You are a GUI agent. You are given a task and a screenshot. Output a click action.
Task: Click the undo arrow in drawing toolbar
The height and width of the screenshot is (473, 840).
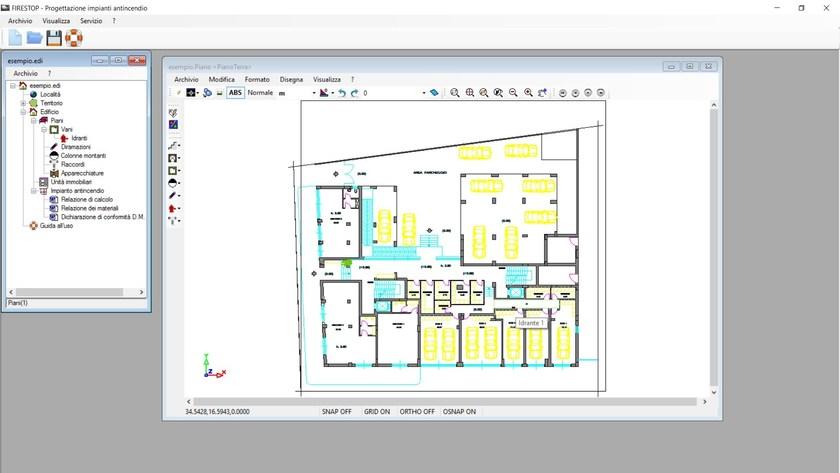point(341,93)
